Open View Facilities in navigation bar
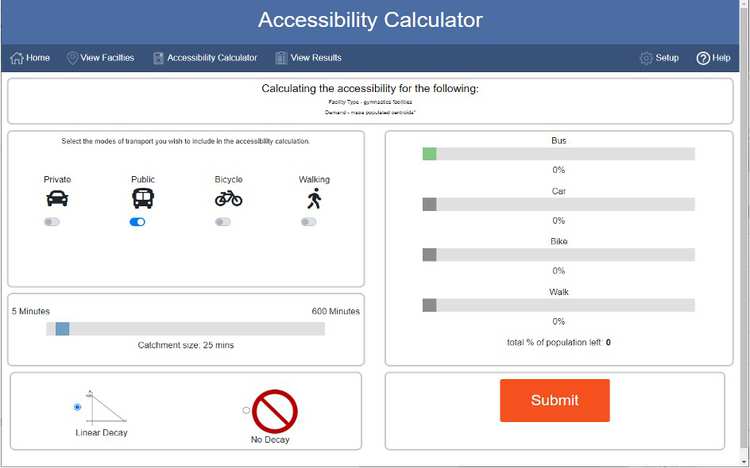The width and height of the screenshot is (750, 468). 100,58
